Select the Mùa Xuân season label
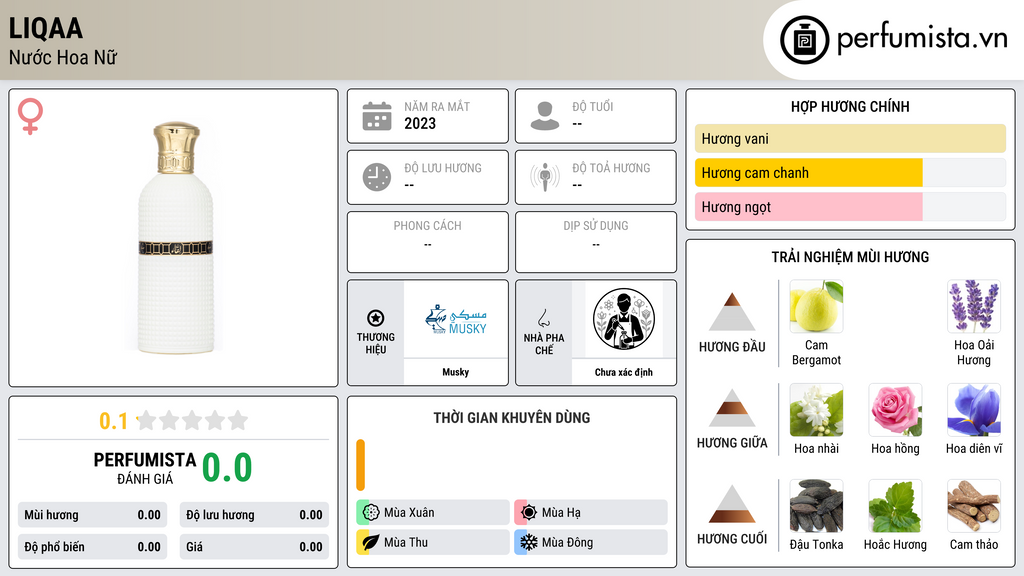Image resolution: width=1024 pixels, height=576 pixels. (x=409, y=513)
